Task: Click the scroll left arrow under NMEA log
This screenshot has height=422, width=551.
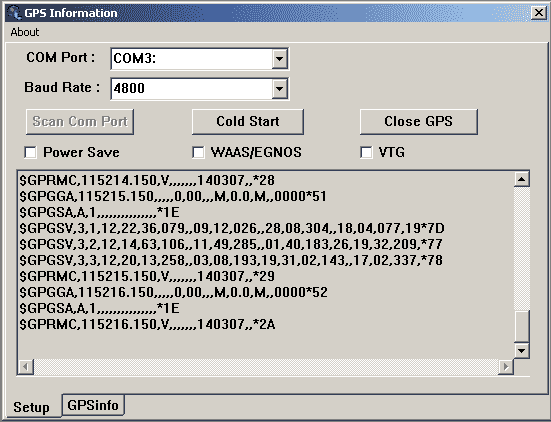Action: (x=26, y=367)
